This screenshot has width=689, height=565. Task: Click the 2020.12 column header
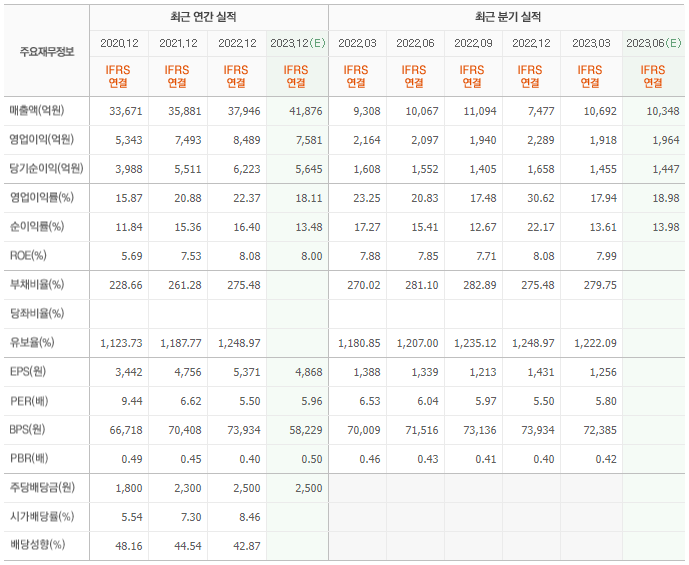point(119,43)
